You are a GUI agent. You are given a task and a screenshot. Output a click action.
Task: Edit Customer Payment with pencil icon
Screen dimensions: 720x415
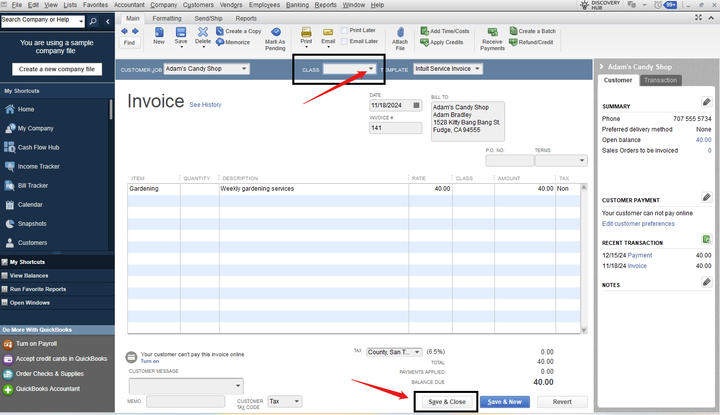coord(707,197)
